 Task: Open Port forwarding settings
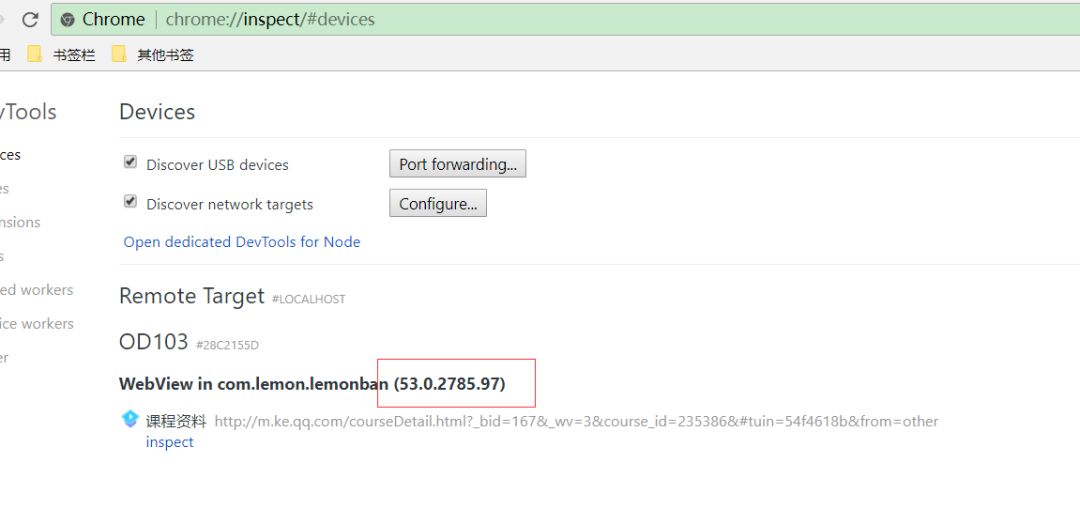point(457,164)
